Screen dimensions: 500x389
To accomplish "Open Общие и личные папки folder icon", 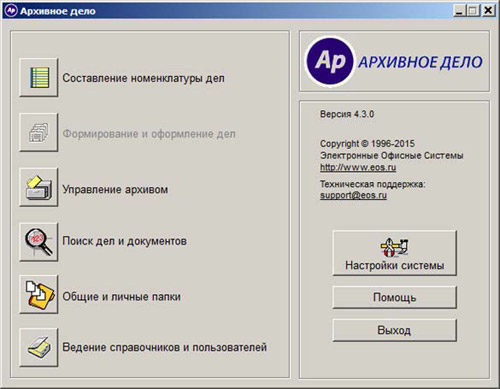I will point(39,295).
